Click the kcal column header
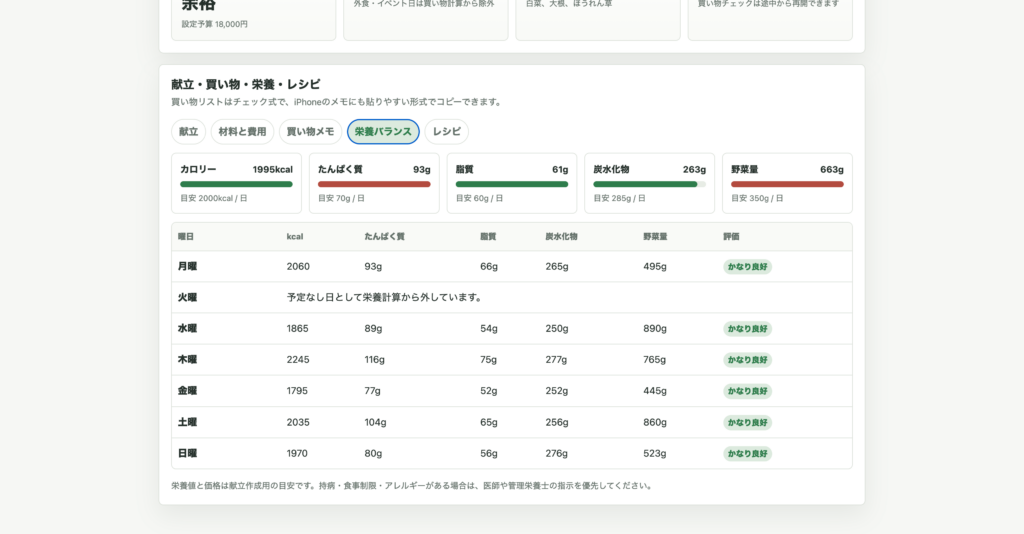 click(295, 237)
